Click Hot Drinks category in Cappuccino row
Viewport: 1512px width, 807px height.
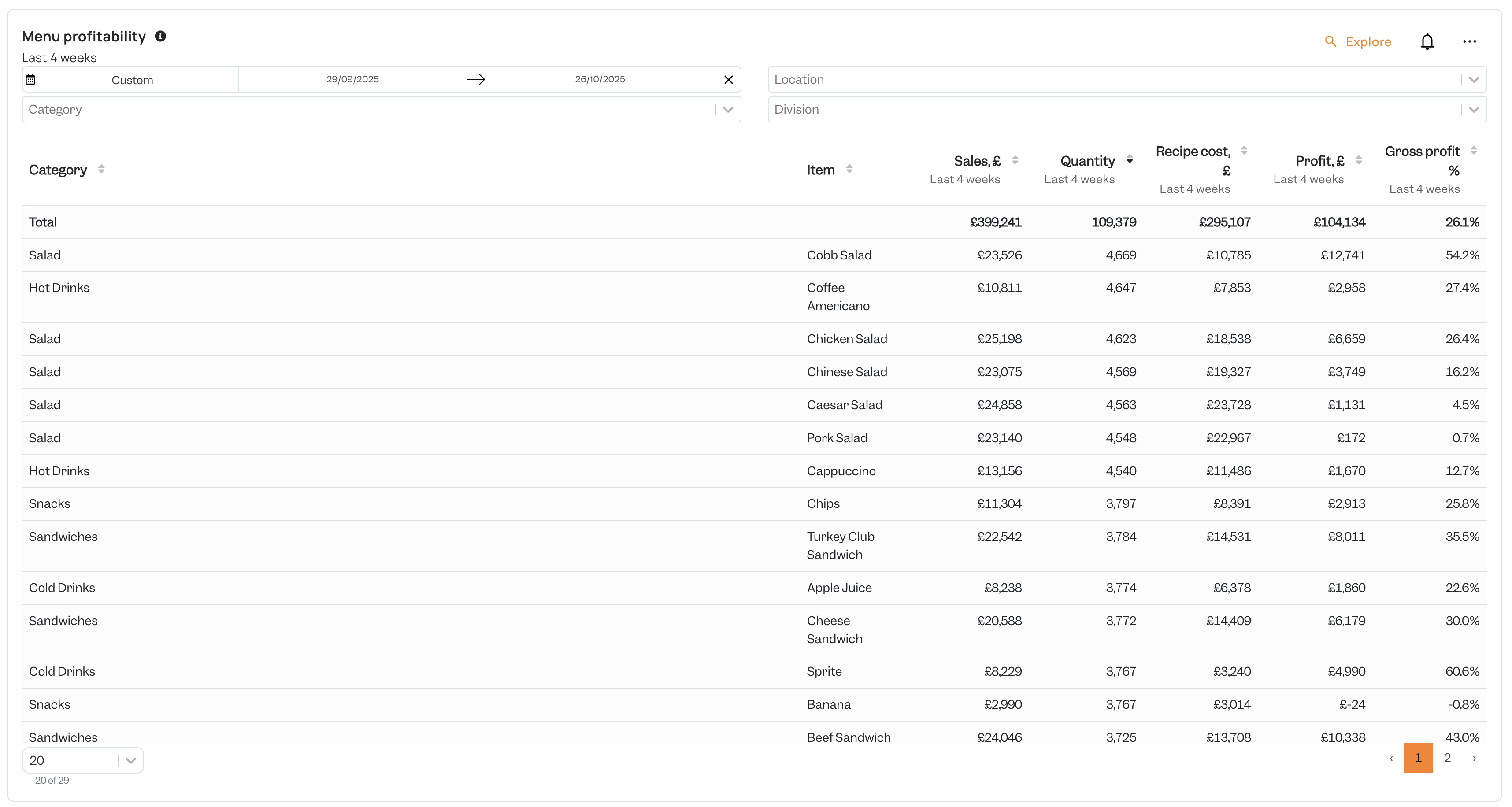(x=59, y=471)
